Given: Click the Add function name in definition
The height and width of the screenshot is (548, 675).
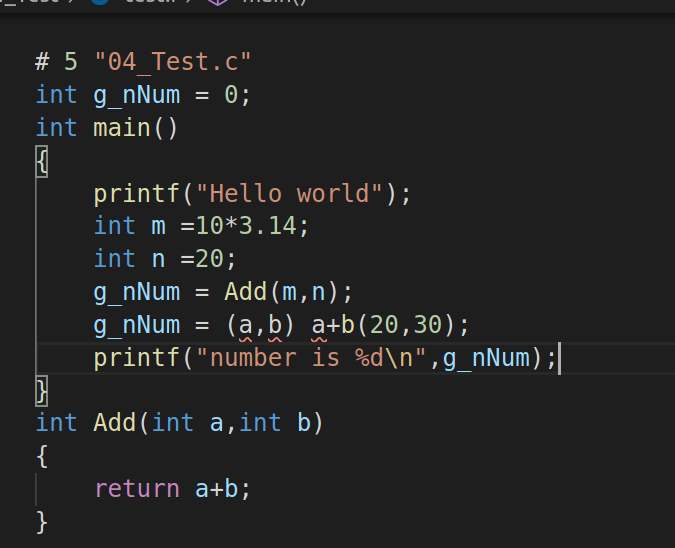Looking at the screenshot, I should click(115, 423).
